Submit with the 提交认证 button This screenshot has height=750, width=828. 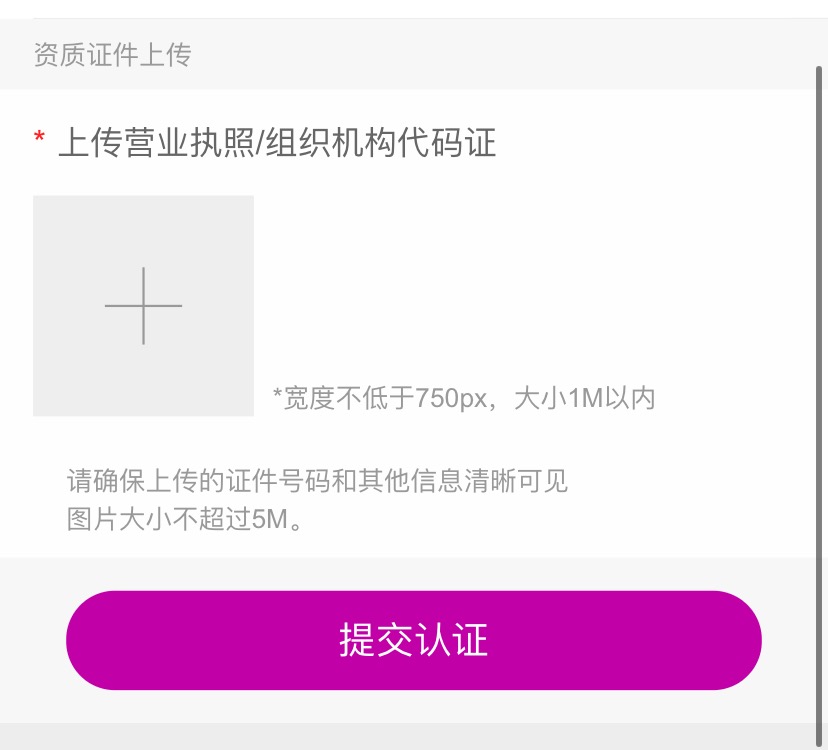click(413, 640)
